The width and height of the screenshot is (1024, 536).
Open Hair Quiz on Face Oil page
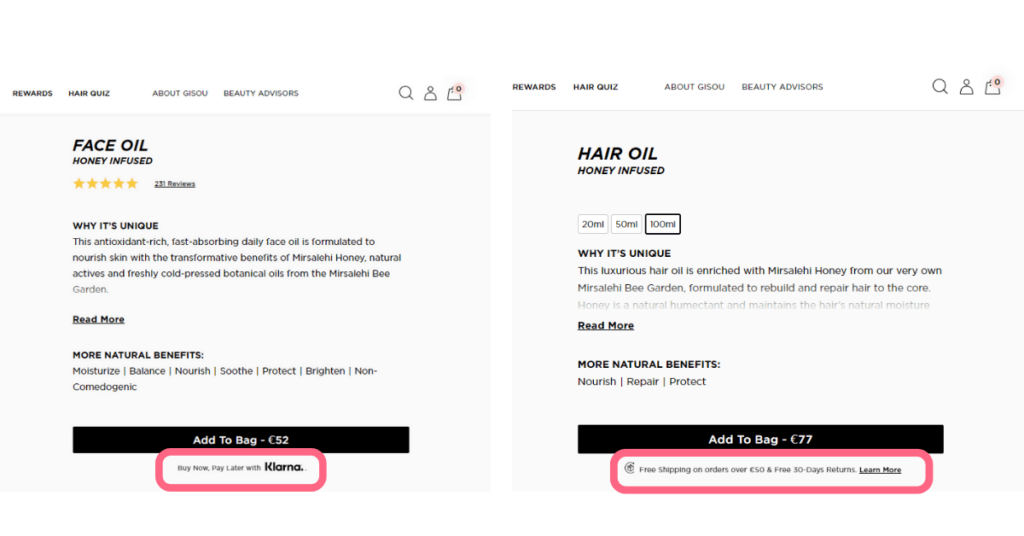click(x=89, y=93)
